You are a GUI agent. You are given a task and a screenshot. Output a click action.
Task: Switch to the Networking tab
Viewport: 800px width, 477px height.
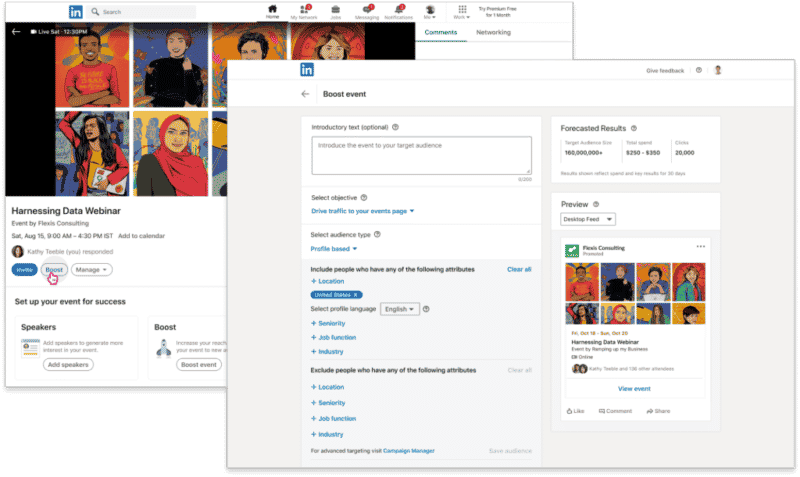(x=492, y=32)
